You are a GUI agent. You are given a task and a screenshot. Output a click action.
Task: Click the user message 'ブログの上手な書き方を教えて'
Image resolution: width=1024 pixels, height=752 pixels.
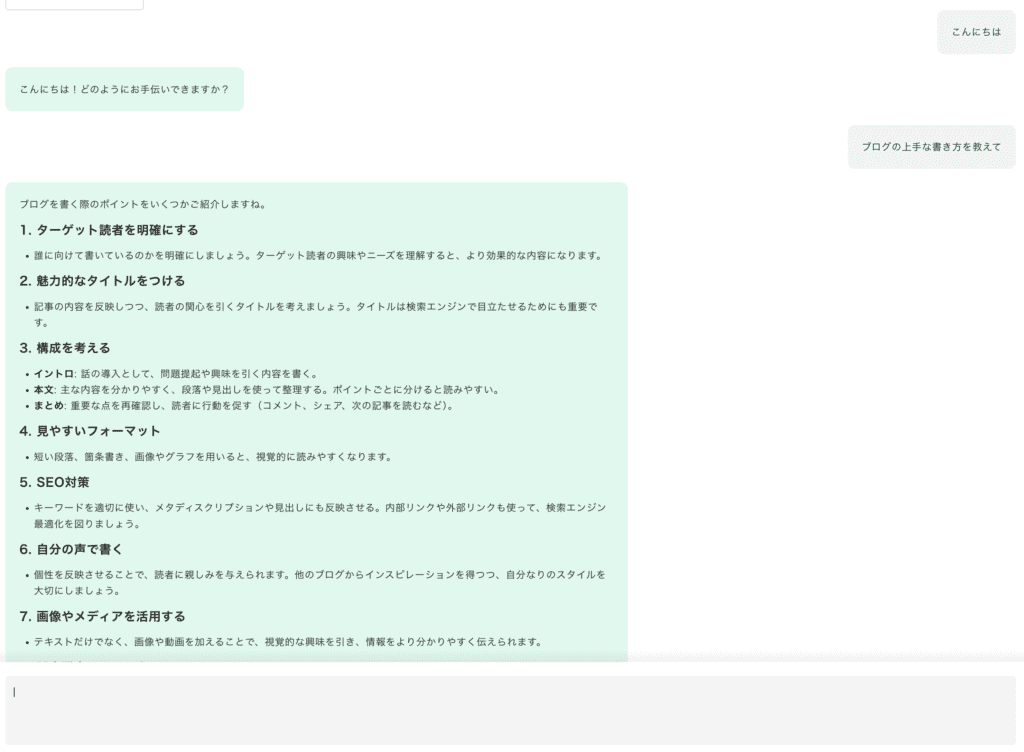(x=931, y=147)
